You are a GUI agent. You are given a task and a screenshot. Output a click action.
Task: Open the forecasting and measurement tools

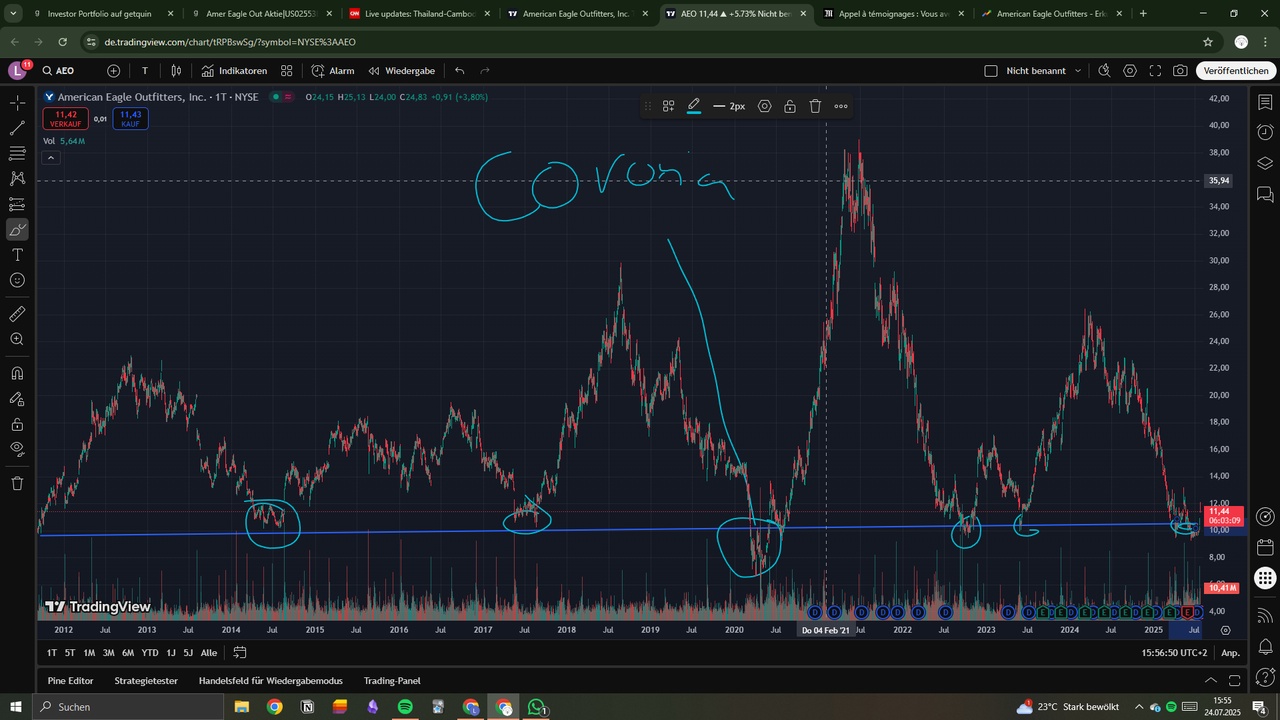click(x=17, y=204)
